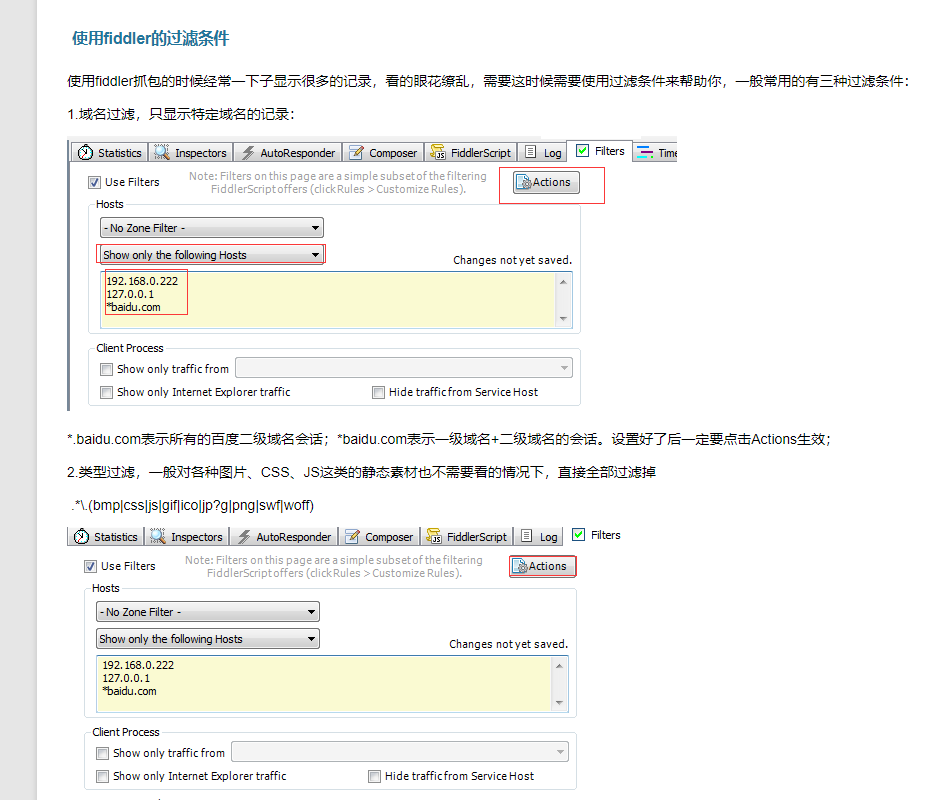Open Show only the following Hosts dropdown, upper panel

coord(212,255)
